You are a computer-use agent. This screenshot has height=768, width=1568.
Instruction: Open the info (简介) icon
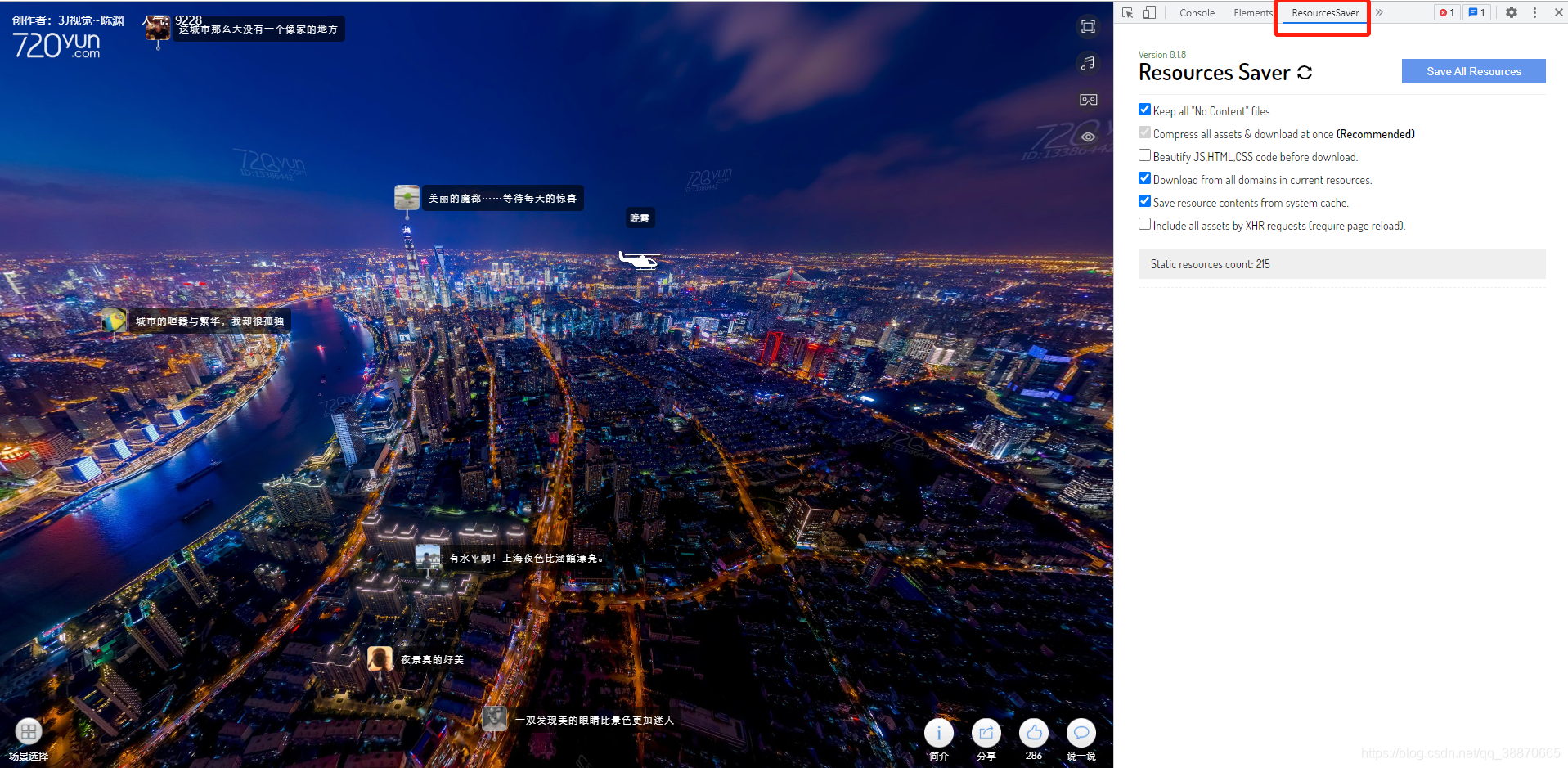click(939, 733)
